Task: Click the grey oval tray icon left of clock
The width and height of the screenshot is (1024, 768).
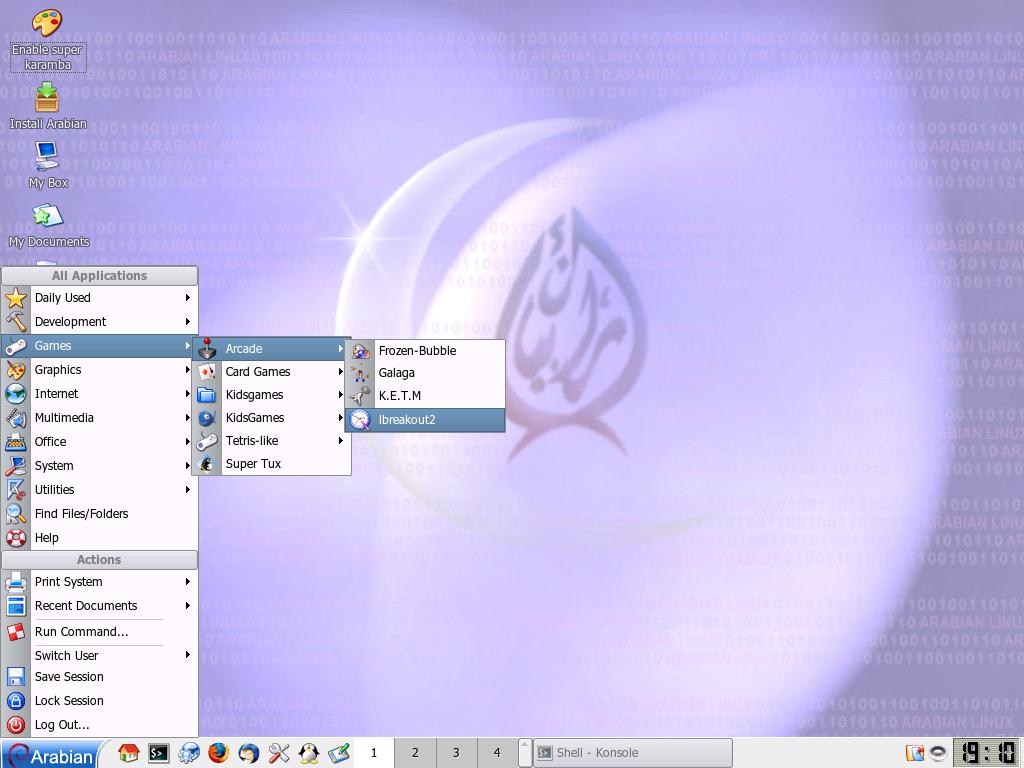Action: point(938,753)
